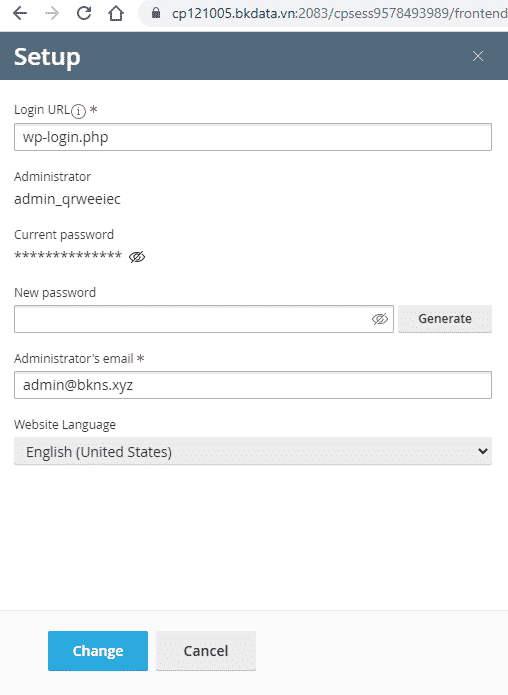Image resolution: width=508 pixels, height=695 pixels.
Task: Generate a new random password
Action: point(445,319)
